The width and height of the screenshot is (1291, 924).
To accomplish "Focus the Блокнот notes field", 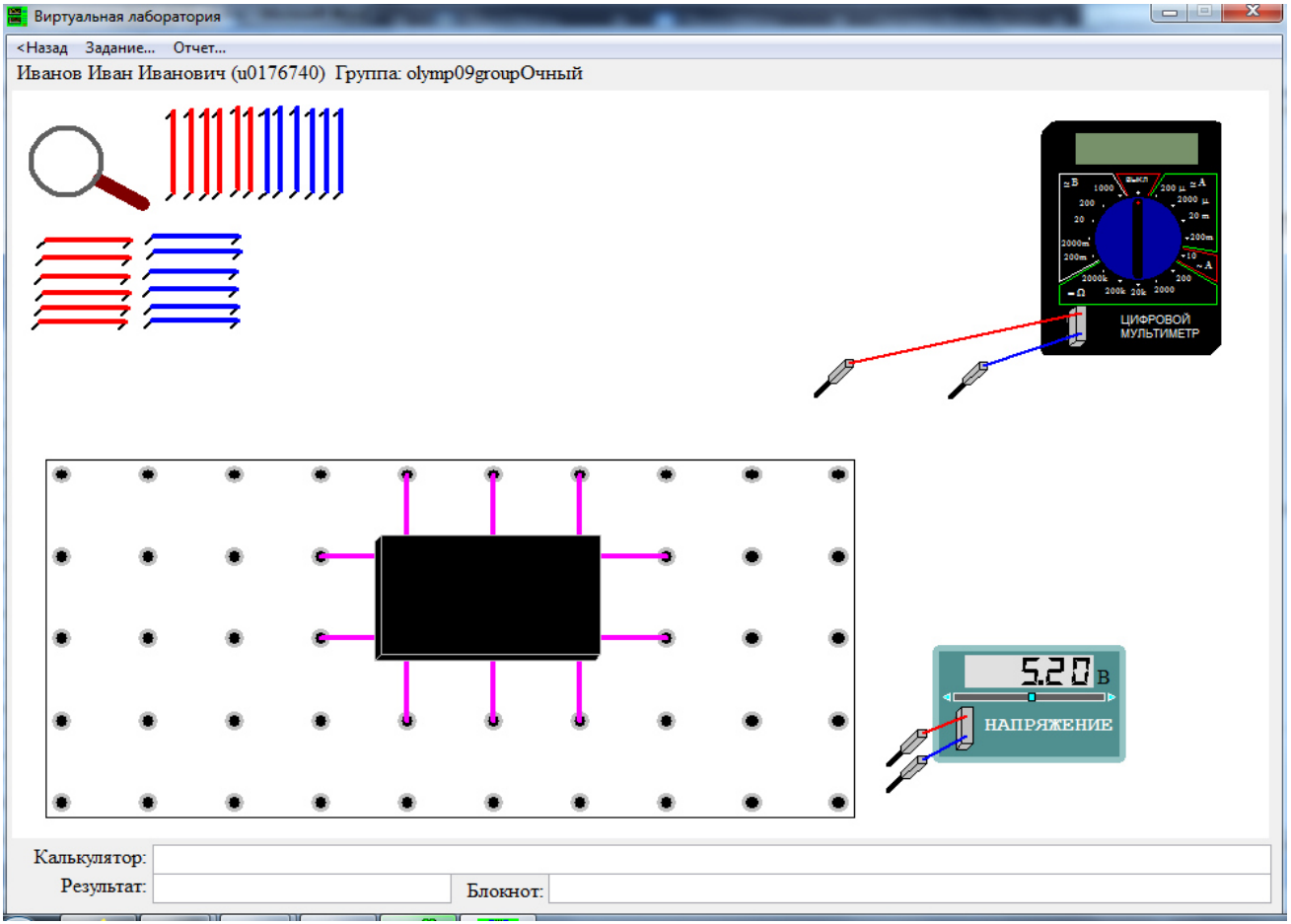I will [909, 890].
